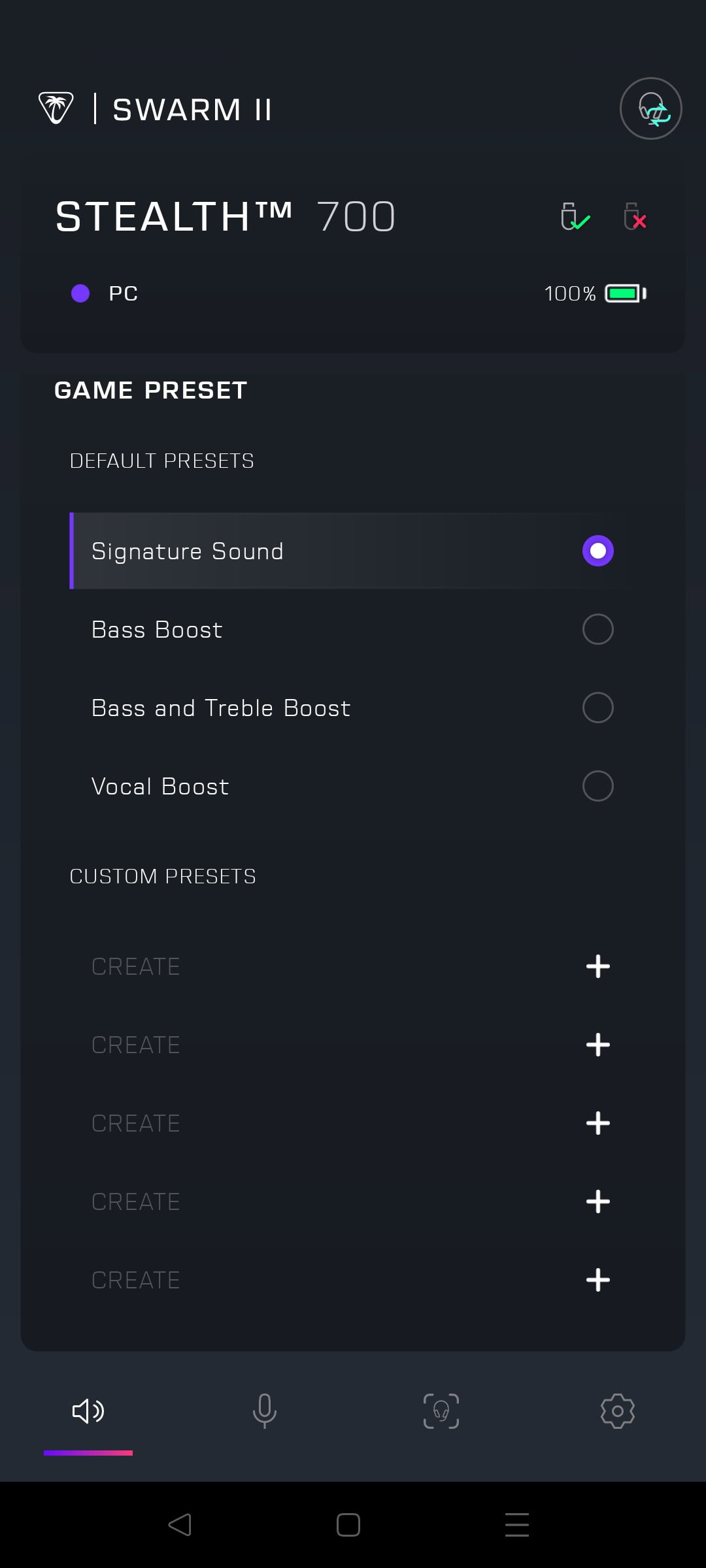Tap the disconnected transmitter icon with red X
This screenshot has width=706, height=1568.
pyautogui.click(x=635, y=217)
